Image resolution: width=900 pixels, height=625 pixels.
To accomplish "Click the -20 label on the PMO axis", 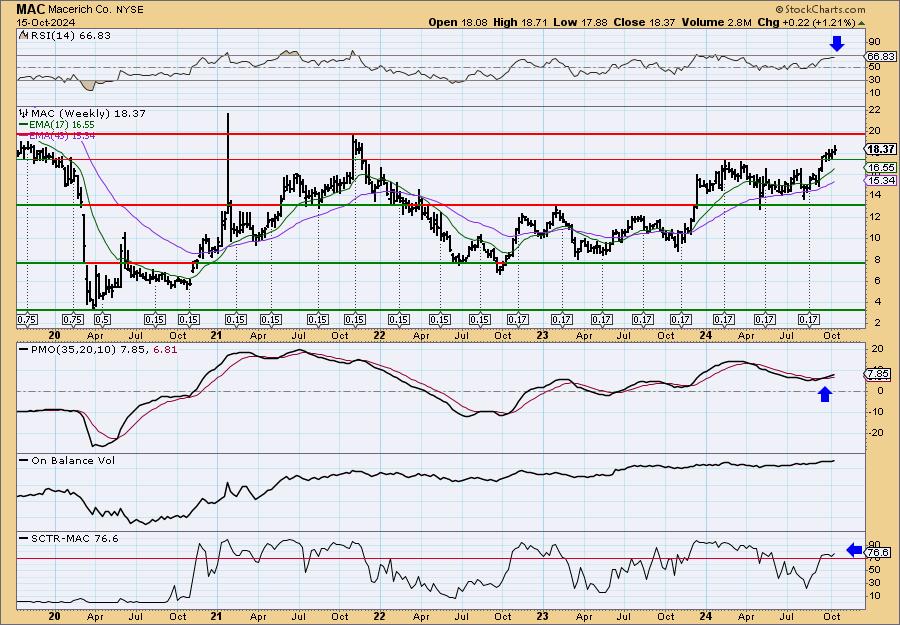I will pos(876,433).
